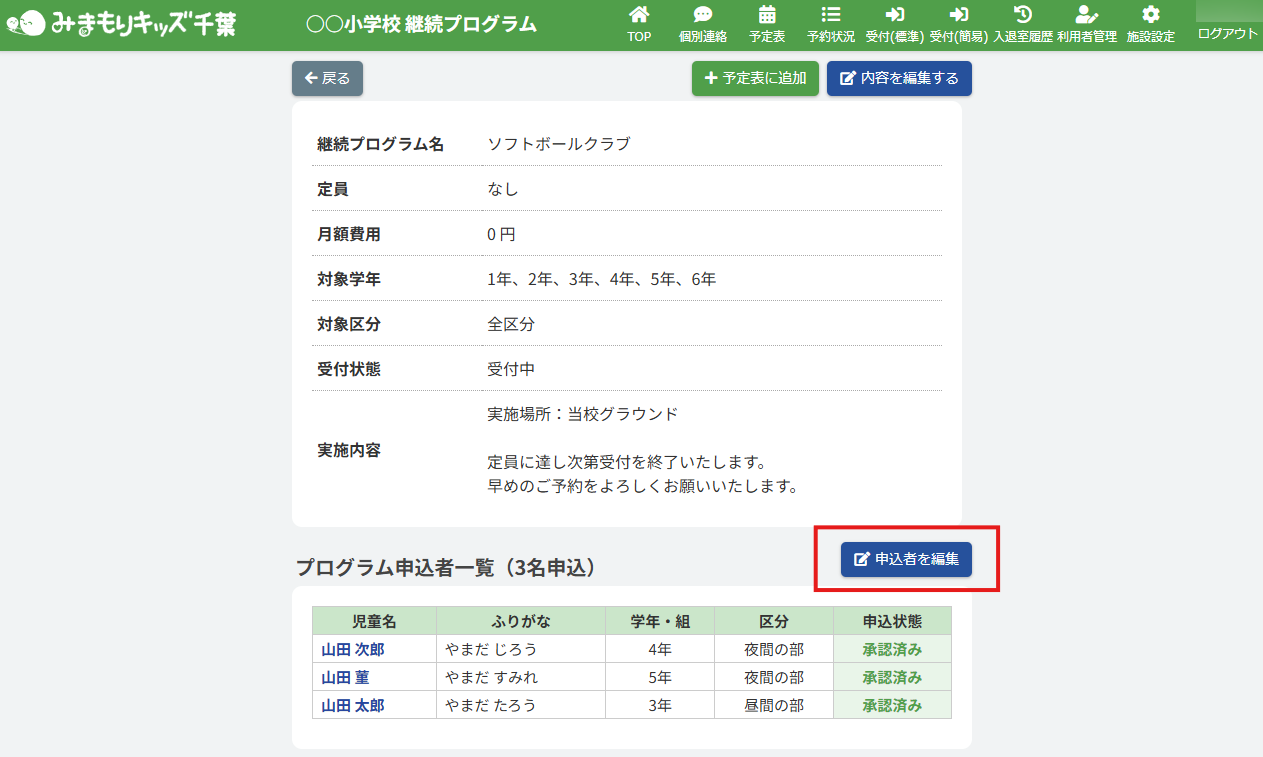Click the ログアウト menu item

(1227, 33)
